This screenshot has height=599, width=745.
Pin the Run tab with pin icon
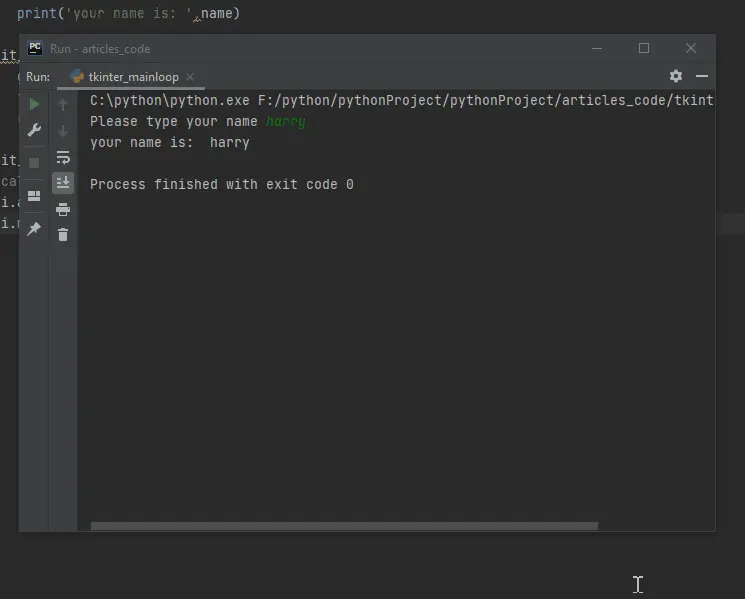(x=34, y=228)
